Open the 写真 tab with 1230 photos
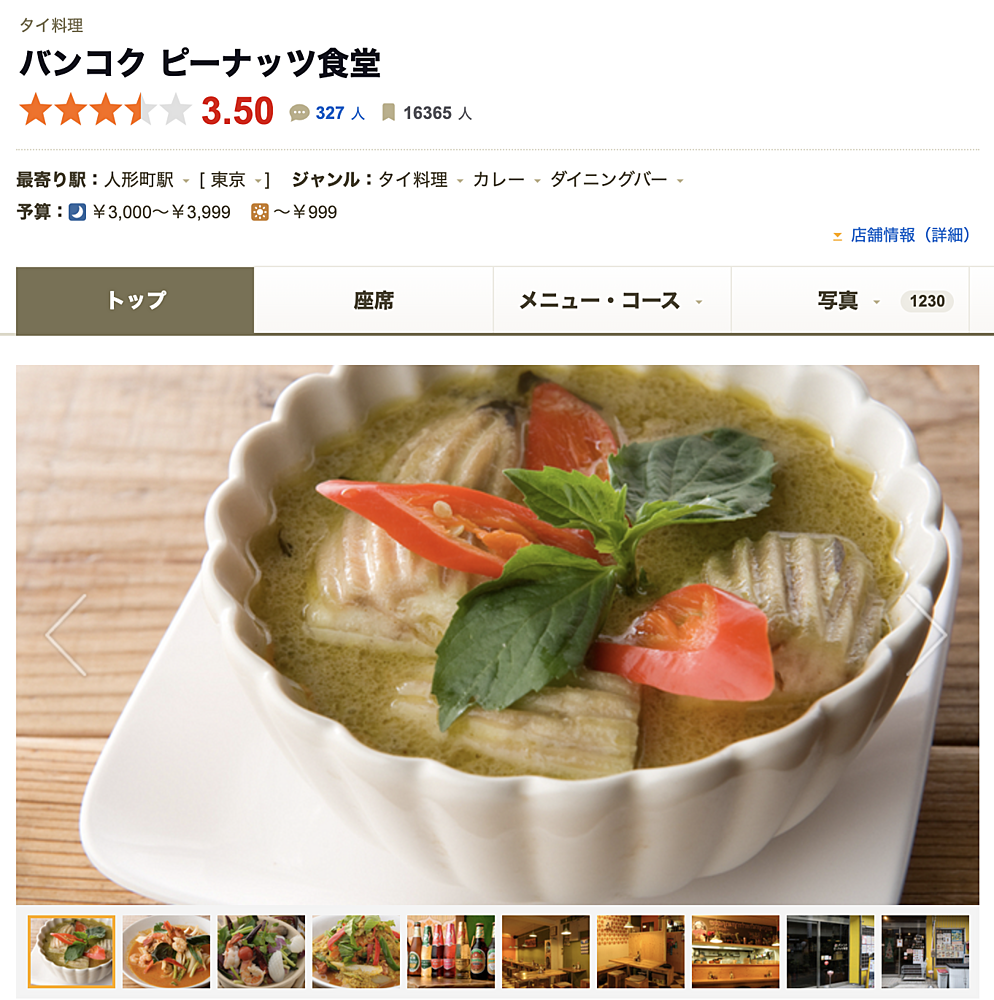Screen dimensions: 994x1000 [850, 300]
